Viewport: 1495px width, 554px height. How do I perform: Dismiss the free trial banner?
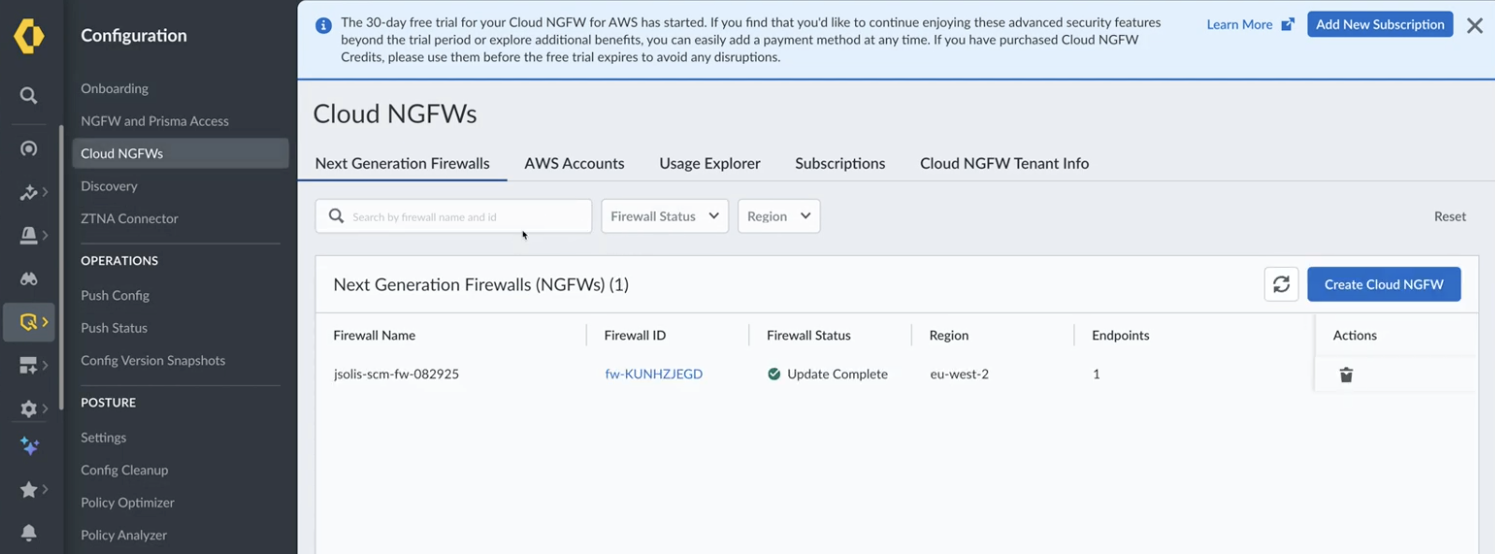tap(1474, 26)
